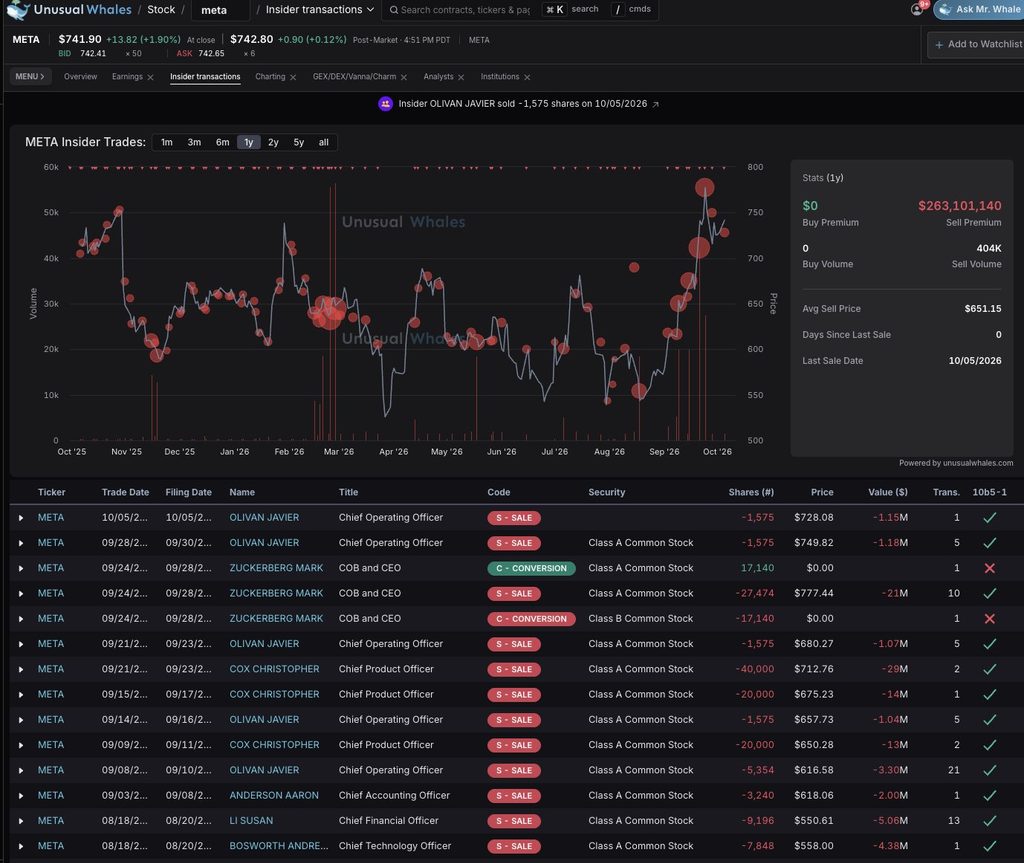1024x863 pixels.
Task: Click the purple insider alert icon
Action: coord(385,104)
